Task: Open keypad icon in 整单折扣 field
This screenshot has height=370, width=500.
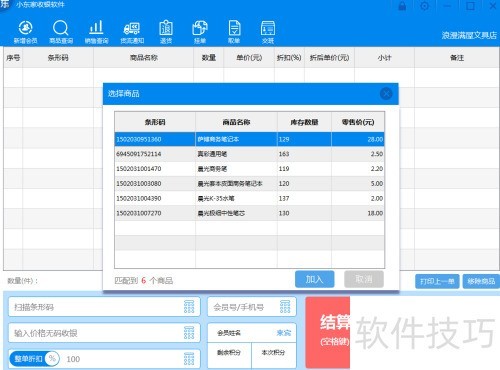Action: point(189,359)
